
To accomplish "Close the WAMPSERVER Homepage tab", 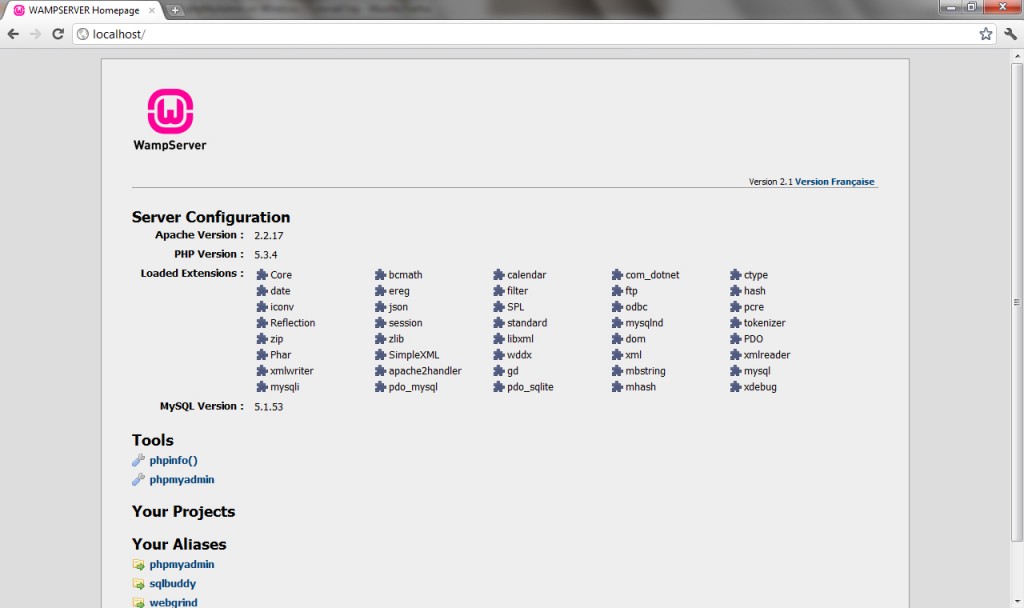I will pos(152,10).
